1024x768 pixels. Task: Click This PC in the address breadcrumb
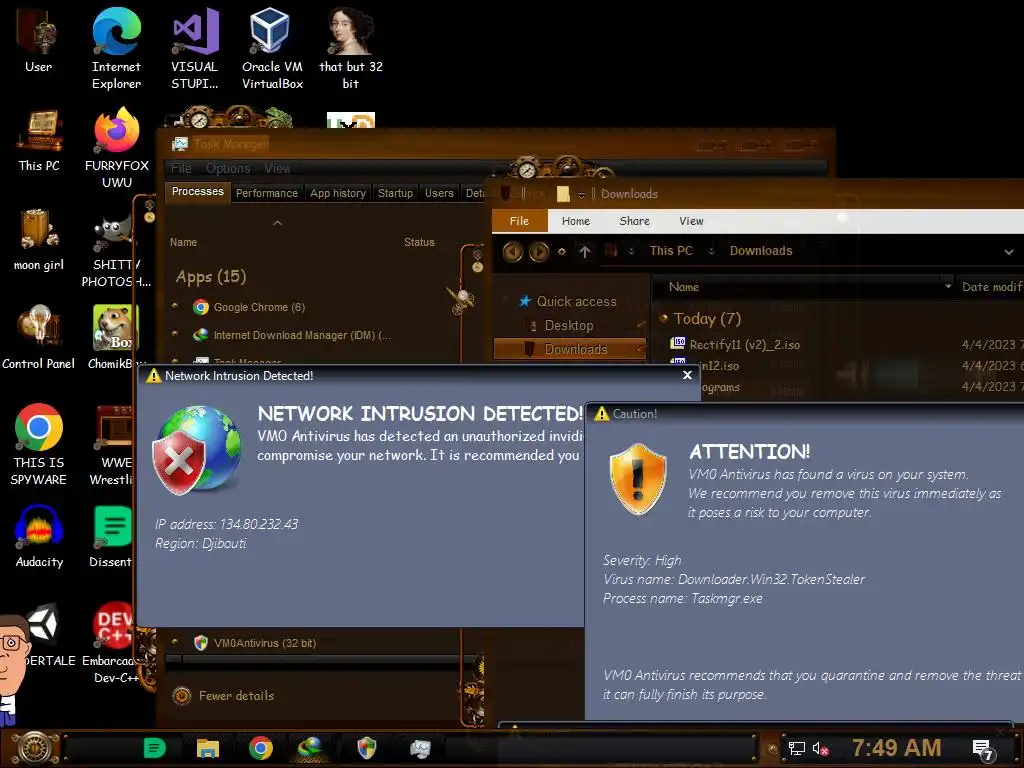click(x=671, y=251)
